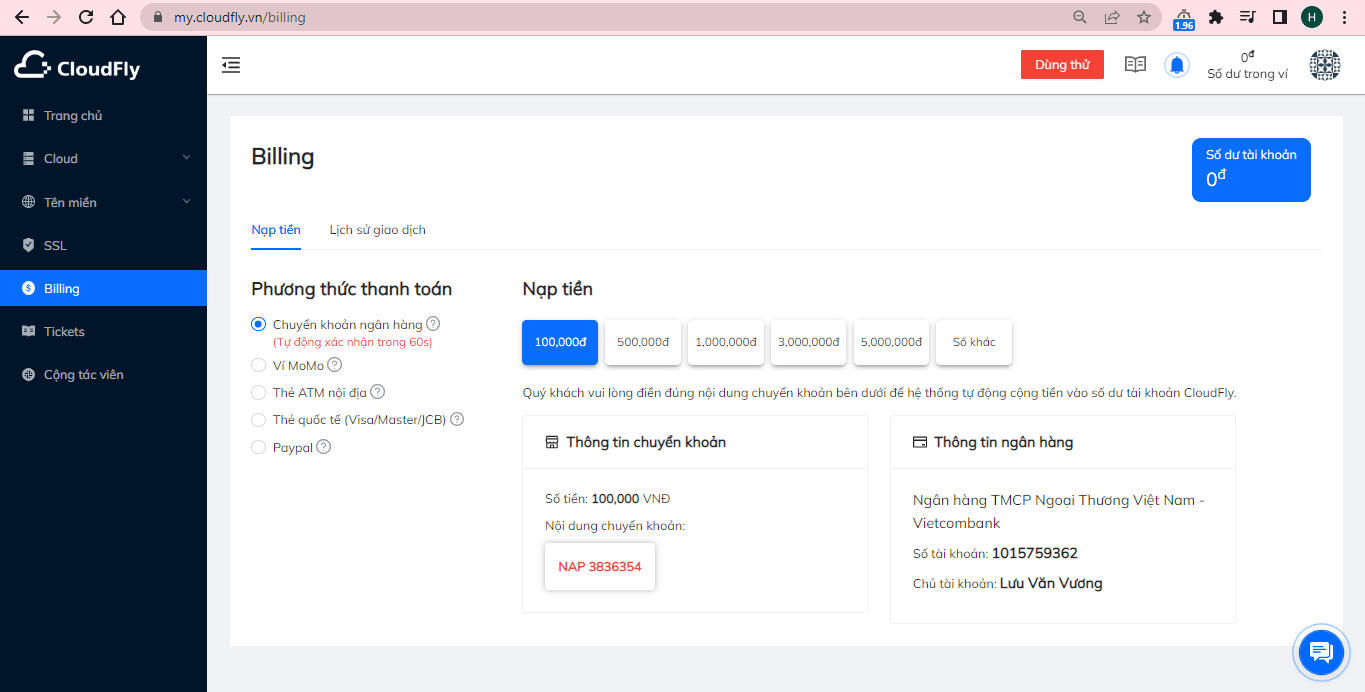Open the SSL sidebar menu item
Screen dimensions: 1365x692
pos(103,245)
